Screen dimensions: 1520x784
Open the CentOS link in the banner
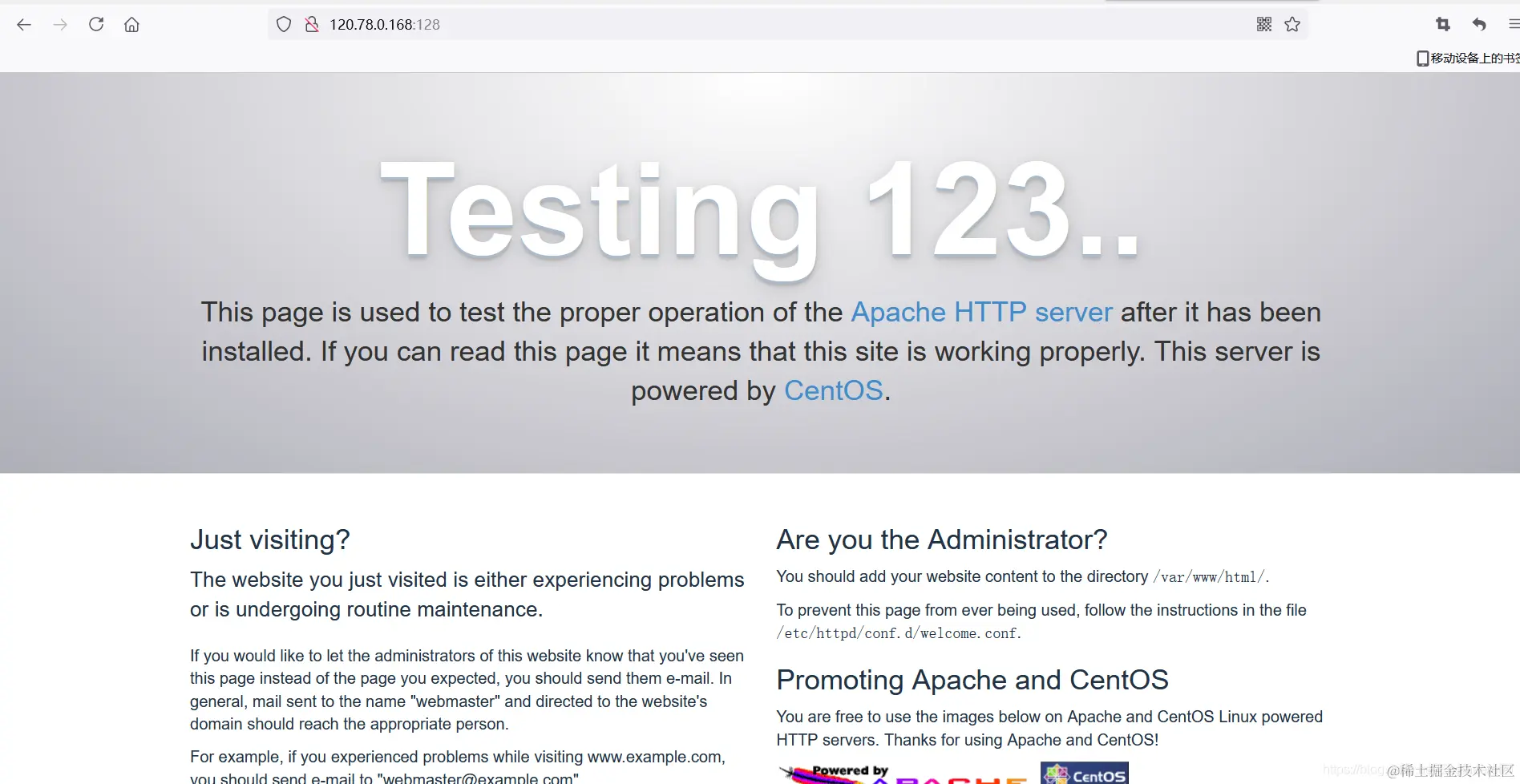coord(834,390)
